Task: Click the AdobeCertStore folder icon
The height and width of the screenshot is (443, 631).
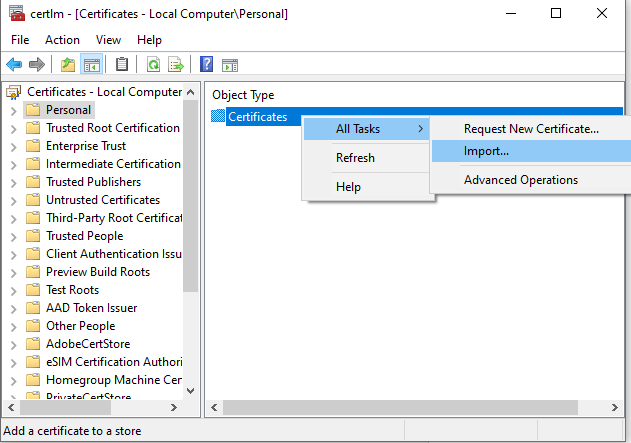Action: point(33,344)
